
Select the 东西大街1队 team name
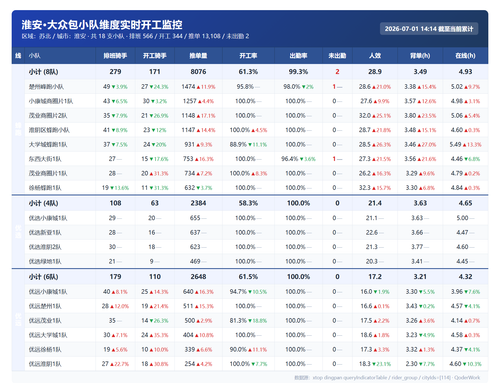coord(45,159)
